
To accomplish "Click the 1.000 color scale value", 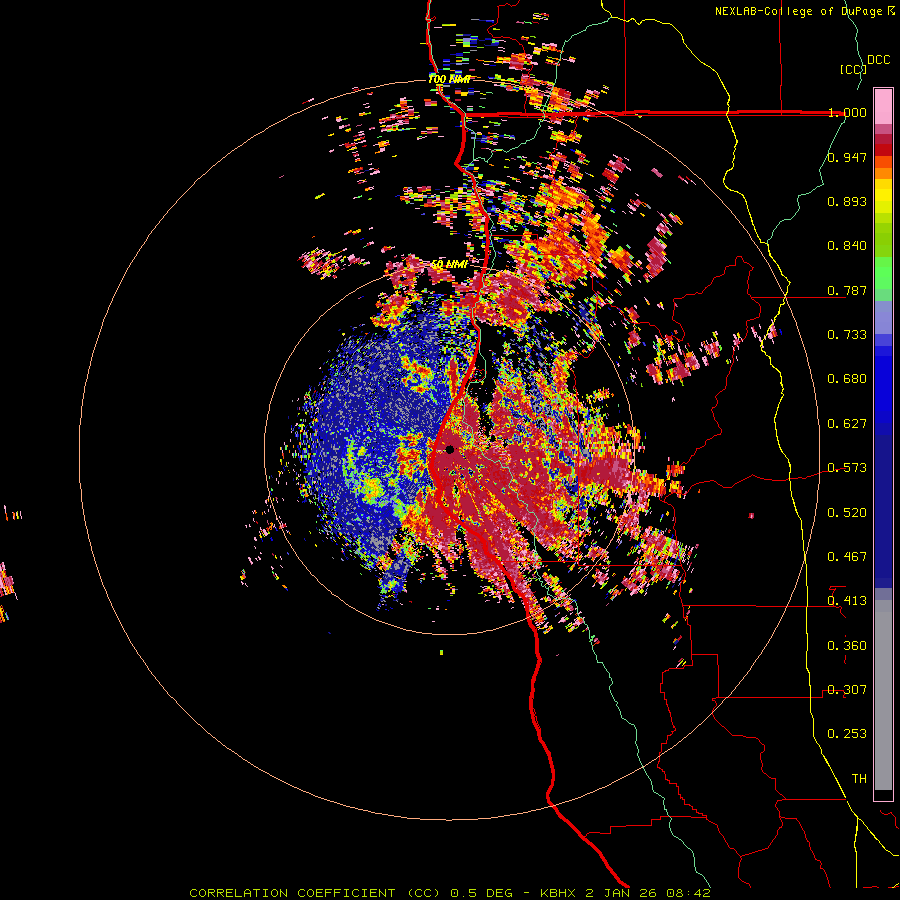I will [847, 112].
